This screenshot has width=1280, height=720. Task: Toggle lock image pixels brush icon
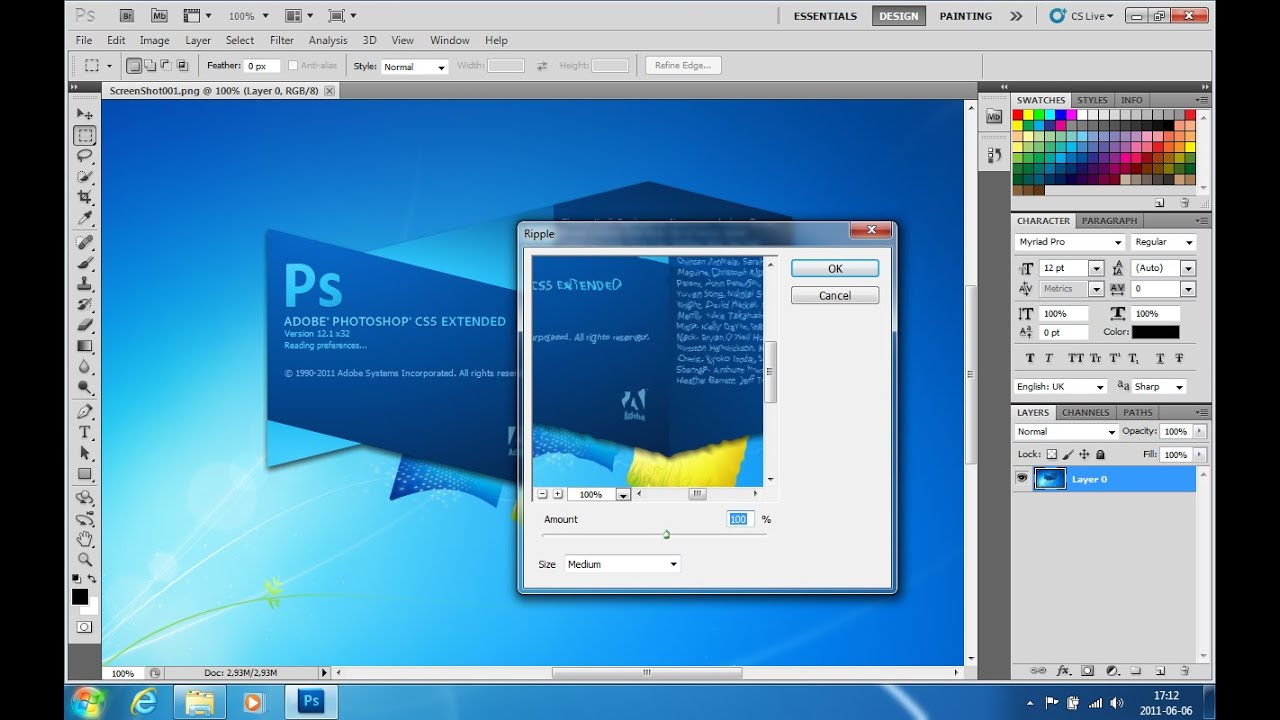point(1067,454)
